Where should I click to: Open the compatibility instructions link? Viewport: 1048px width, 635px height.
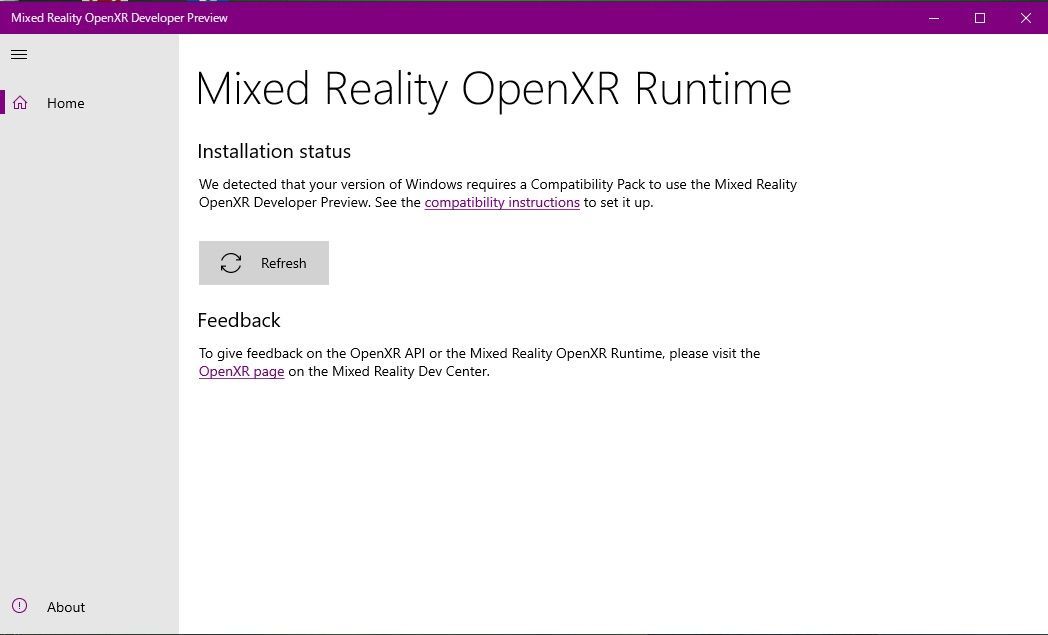click(502, 202)
